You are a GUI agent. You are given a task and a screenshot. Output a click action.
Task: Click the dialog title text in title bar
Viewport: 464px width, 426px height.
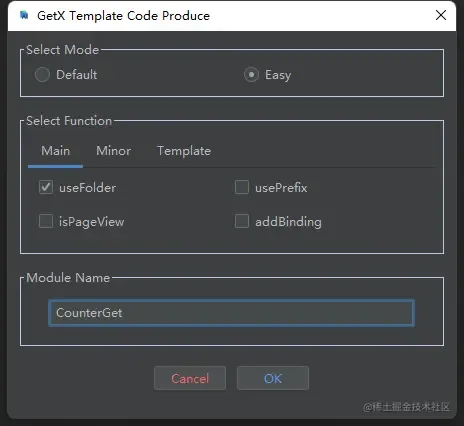(x=123, y=16)
